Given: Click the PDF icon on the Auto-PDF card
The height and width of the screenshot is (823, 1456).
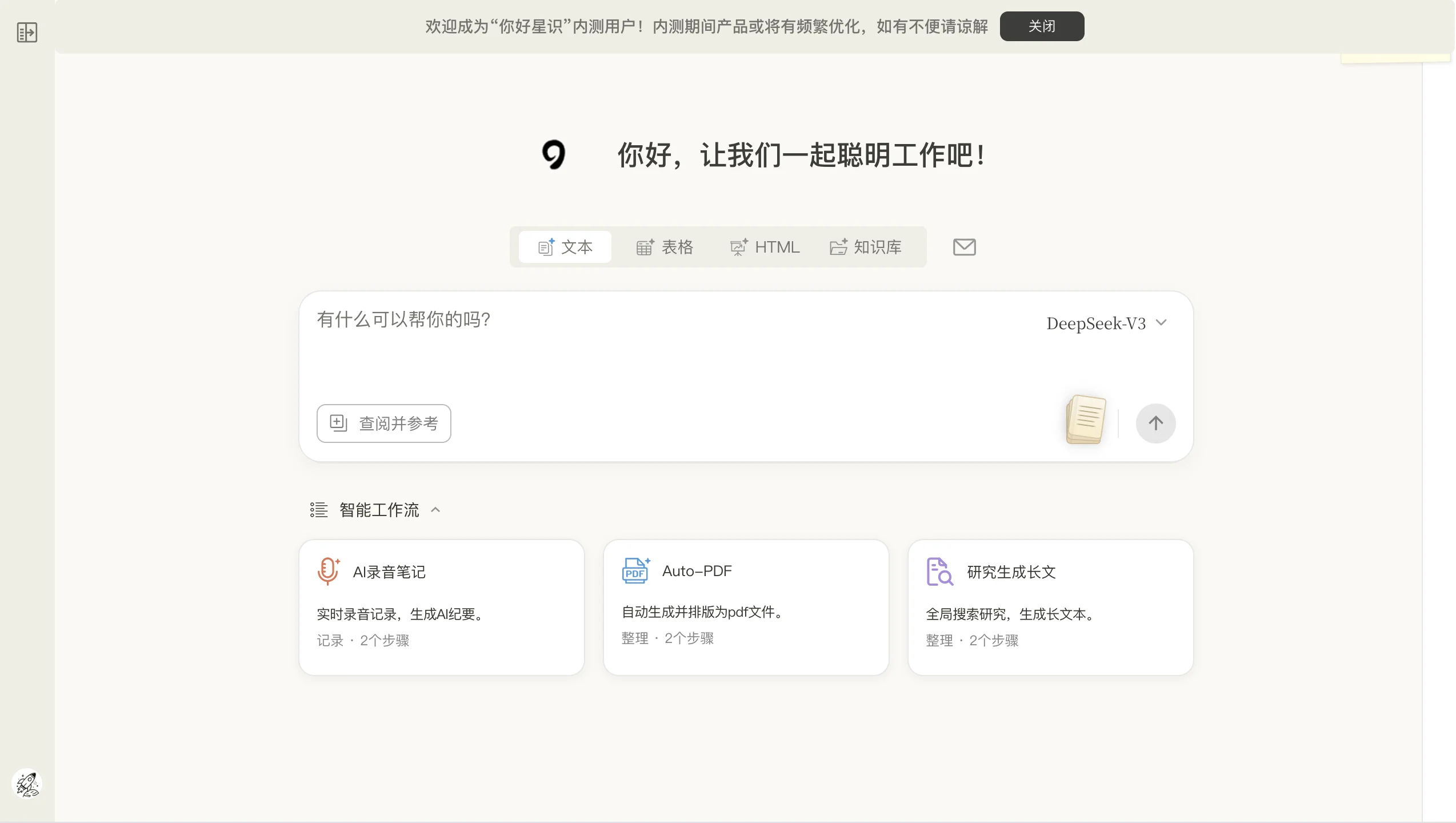Looking at the screenshot, I should pyautogui.click(x=634, y=570).
